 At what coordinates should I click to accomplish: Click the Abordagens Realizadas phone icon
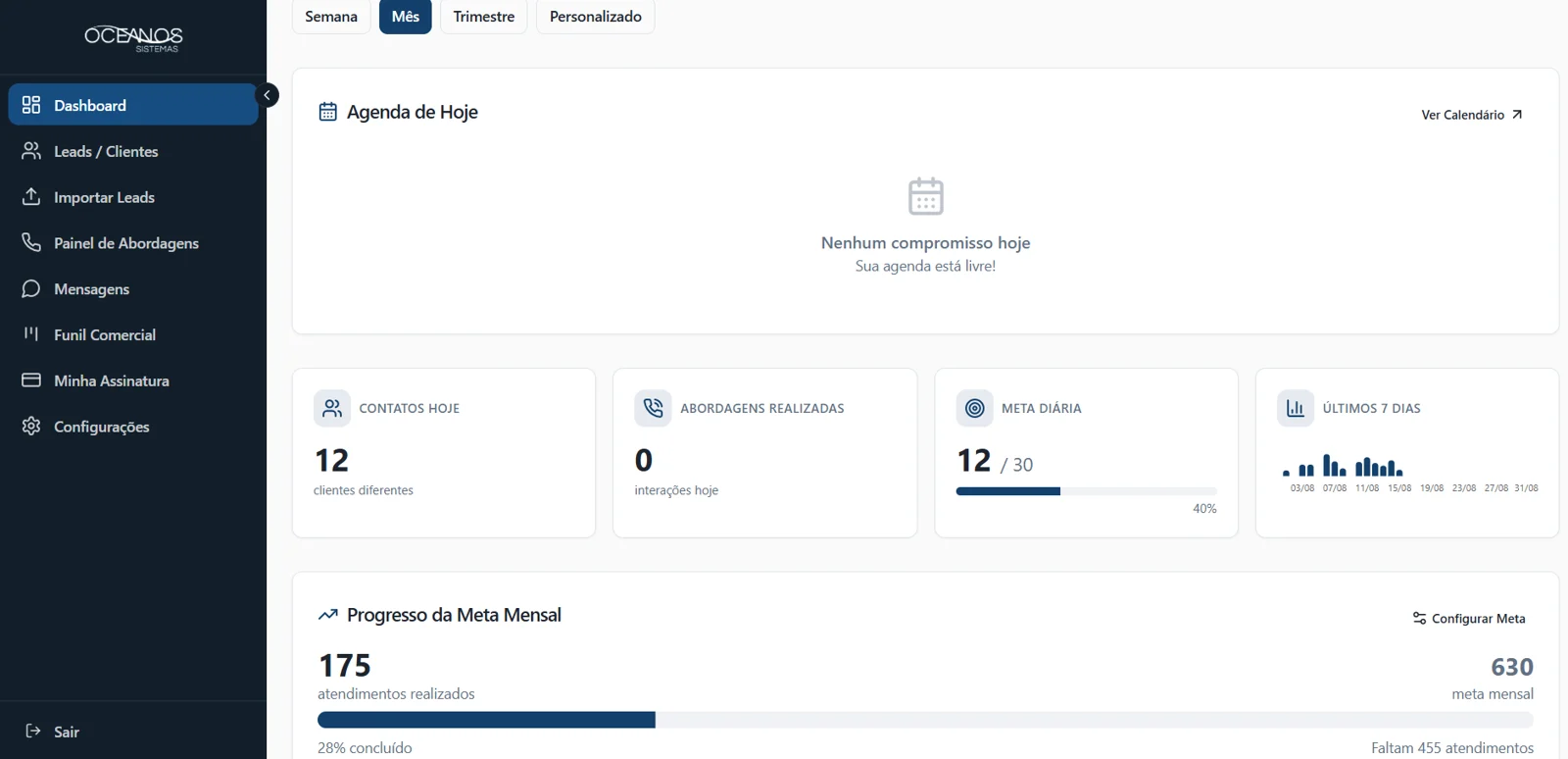653,408
